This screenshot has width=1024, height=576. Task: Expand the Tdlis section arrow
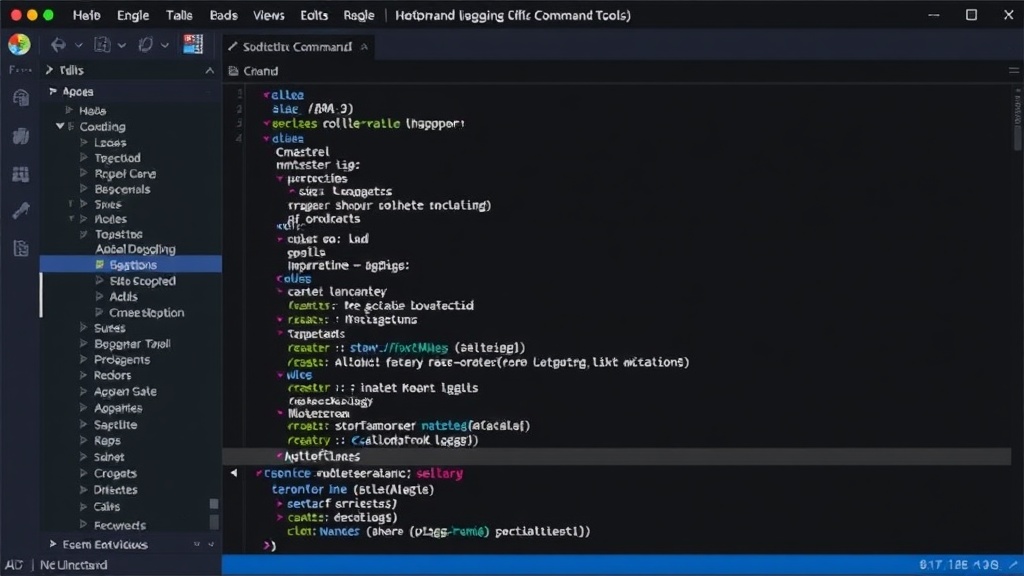coord(49,70)
